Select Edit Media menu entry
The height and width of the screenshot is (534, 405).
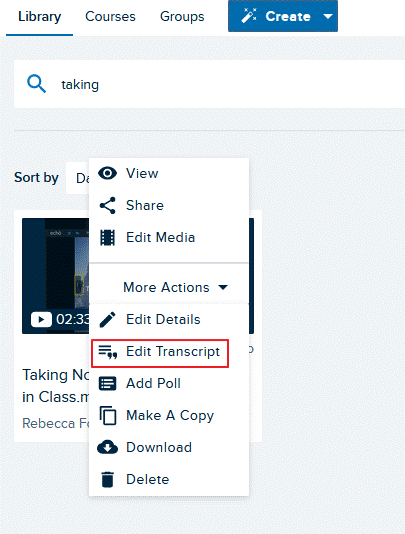click(x=169, y=237)
